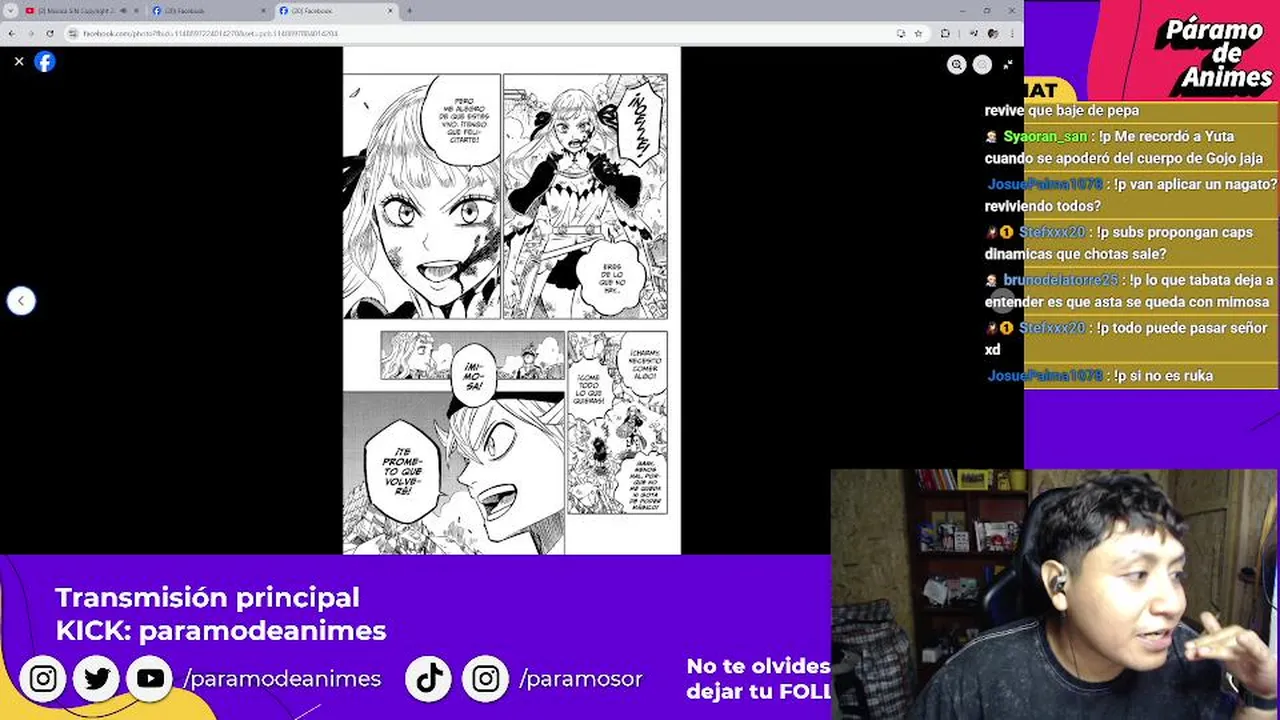The width and height of the screenshot is (1280, 720).
Task: Click the /paramosor handle text
Action: [x=580, y=679]
